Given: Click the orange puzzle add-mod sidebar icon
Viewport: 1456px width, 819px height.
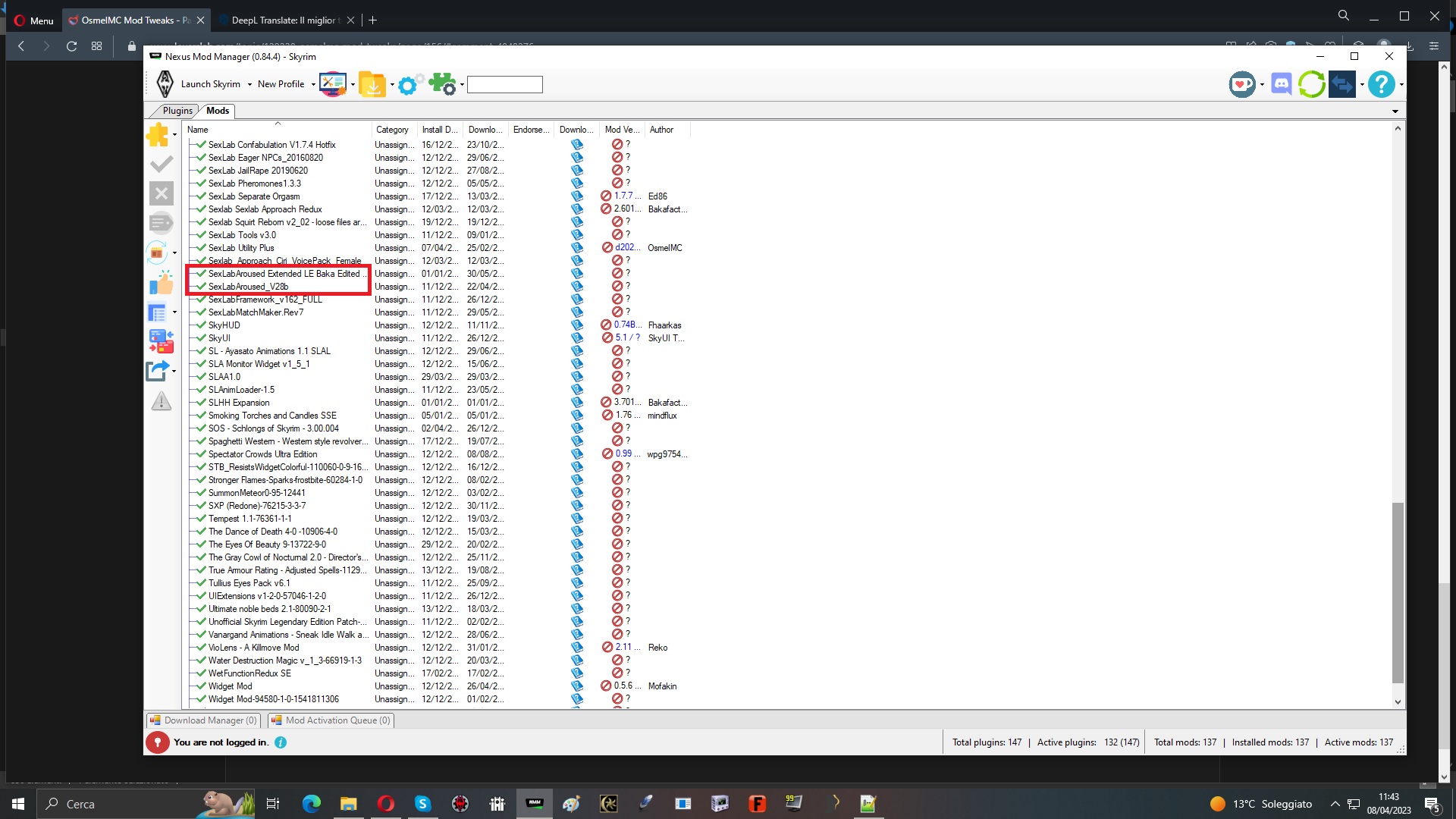Looking at the screenshot, I should coord(158,134).
